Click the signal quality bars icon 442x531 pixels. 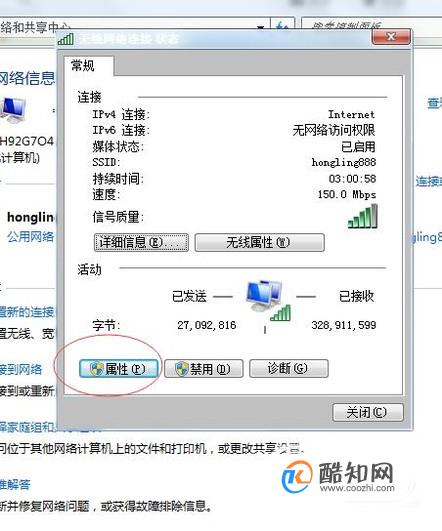tap(362, 216)
